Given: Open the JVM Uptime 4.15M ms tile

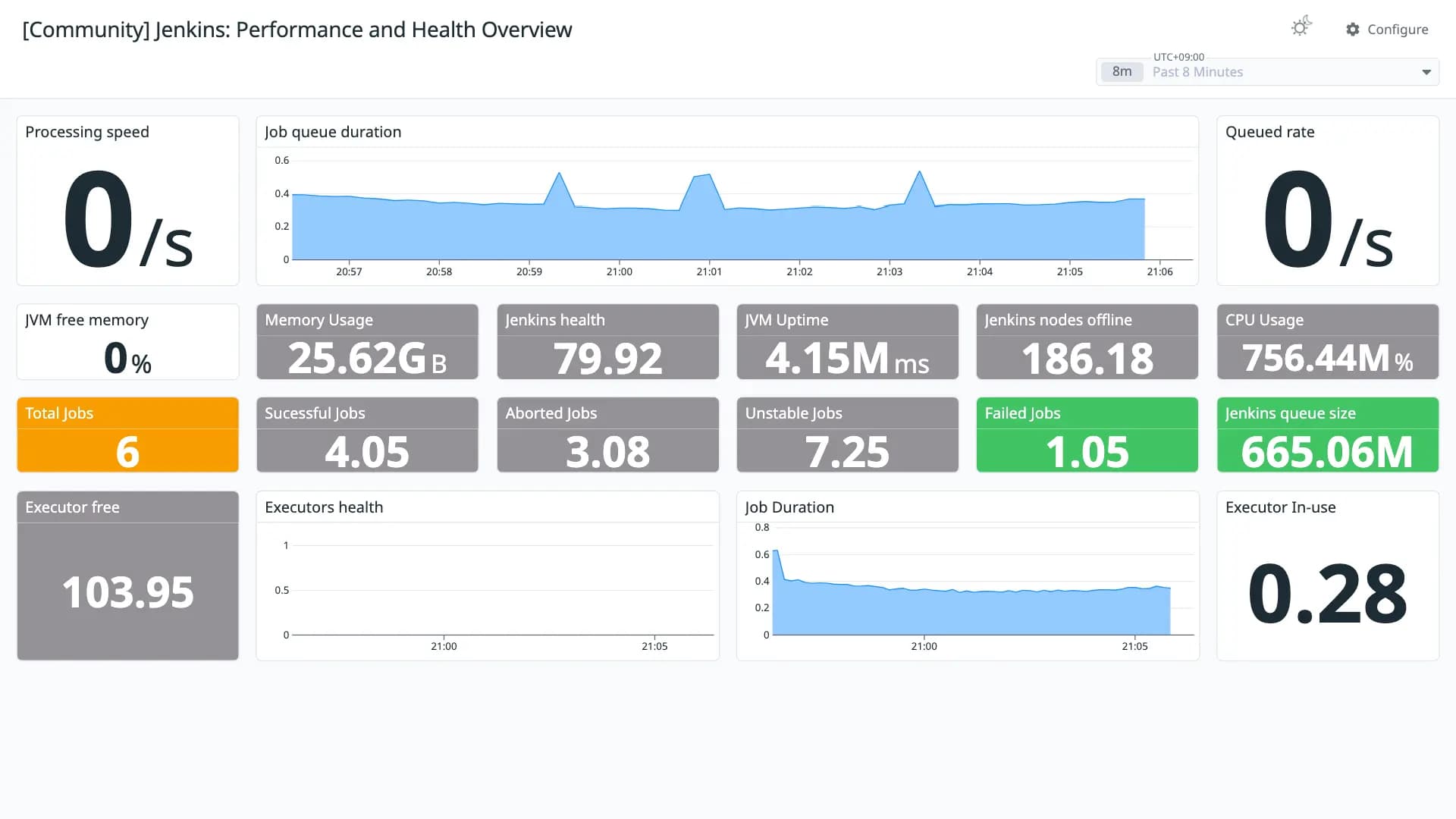Looking at the screenshot, I should (x=847, y=342).
